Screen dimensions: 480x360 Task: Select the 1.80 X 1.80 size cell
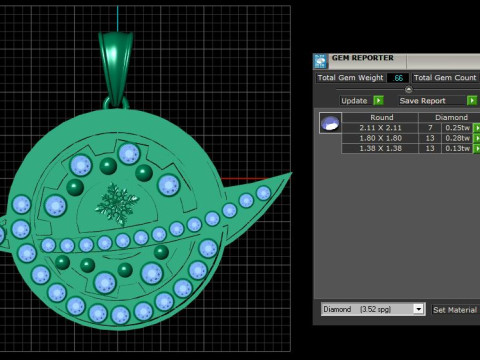click(380, 138)
